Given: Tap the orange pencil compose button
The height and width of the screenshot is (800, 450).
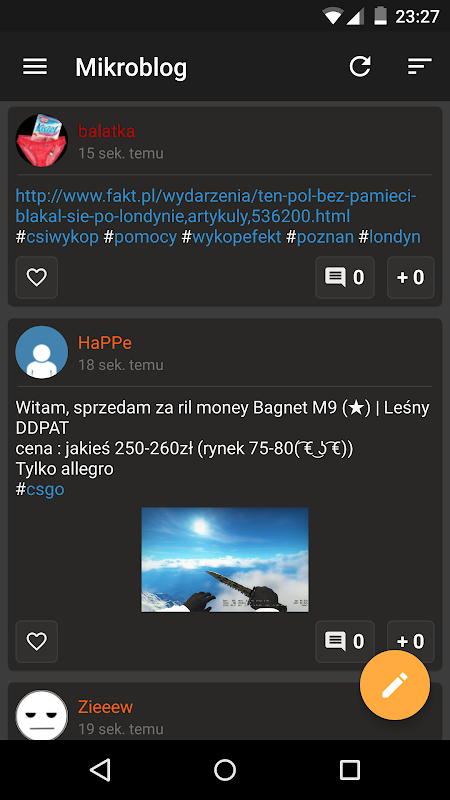Looking at the screenshot, I should [x=395, y=685].
